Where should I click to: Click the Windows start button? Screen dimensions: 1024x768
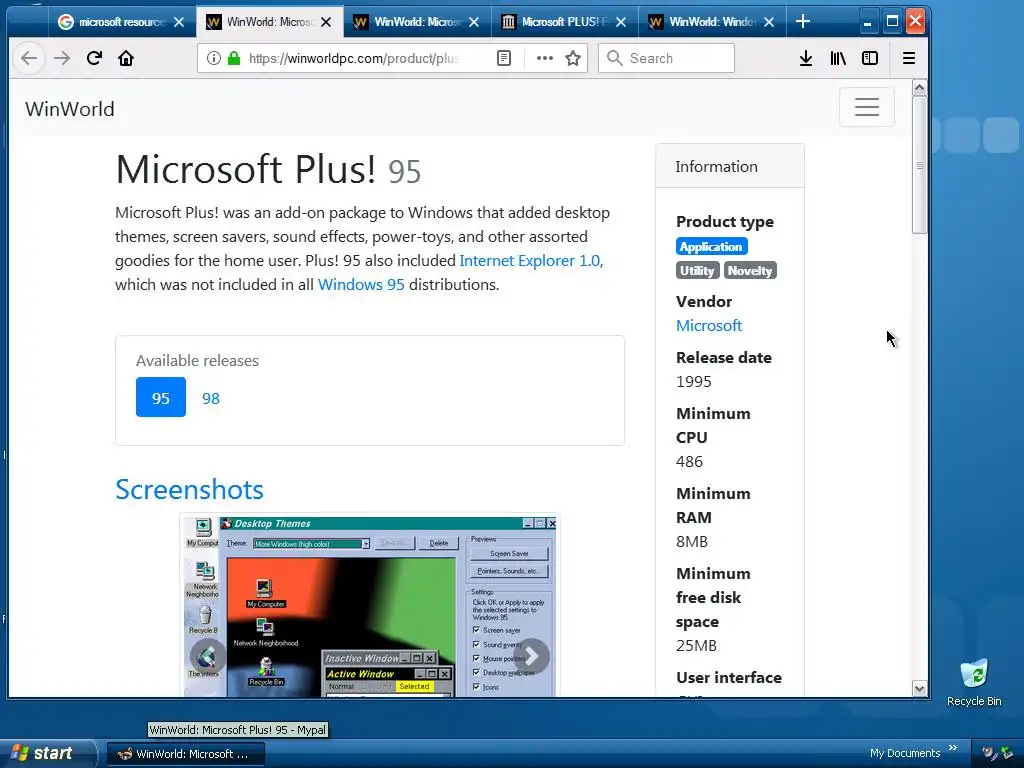[x=44, y=753]
